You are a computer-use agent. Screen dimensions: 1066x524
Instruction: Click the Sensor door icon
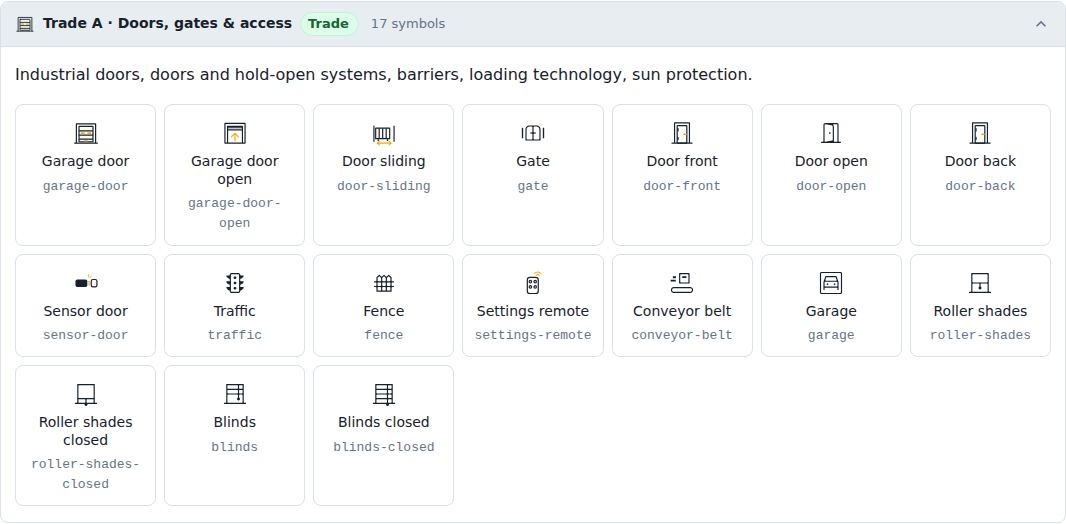tap(86, 283)
